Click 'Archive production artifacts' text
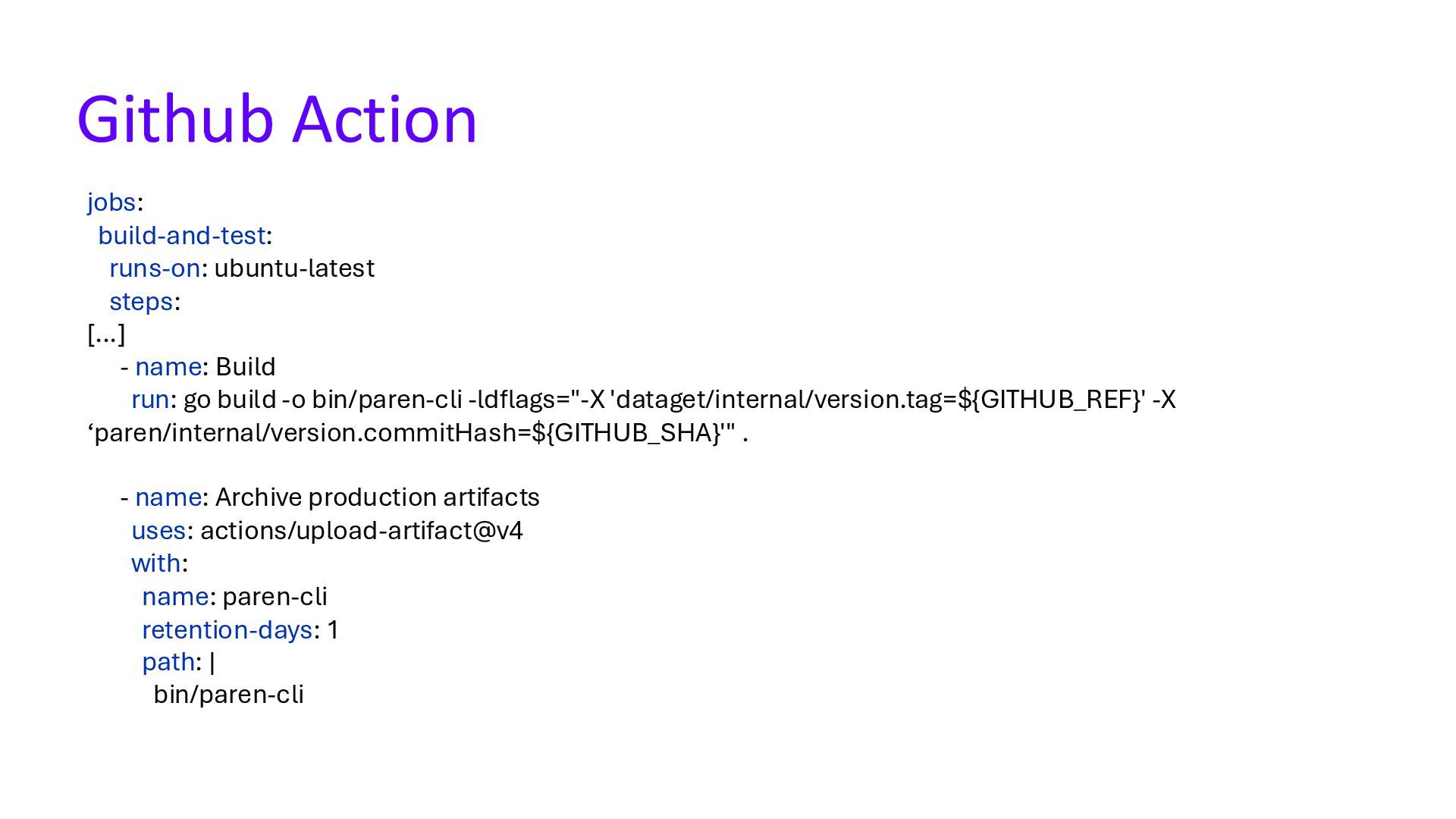 (x=377, y=497)
